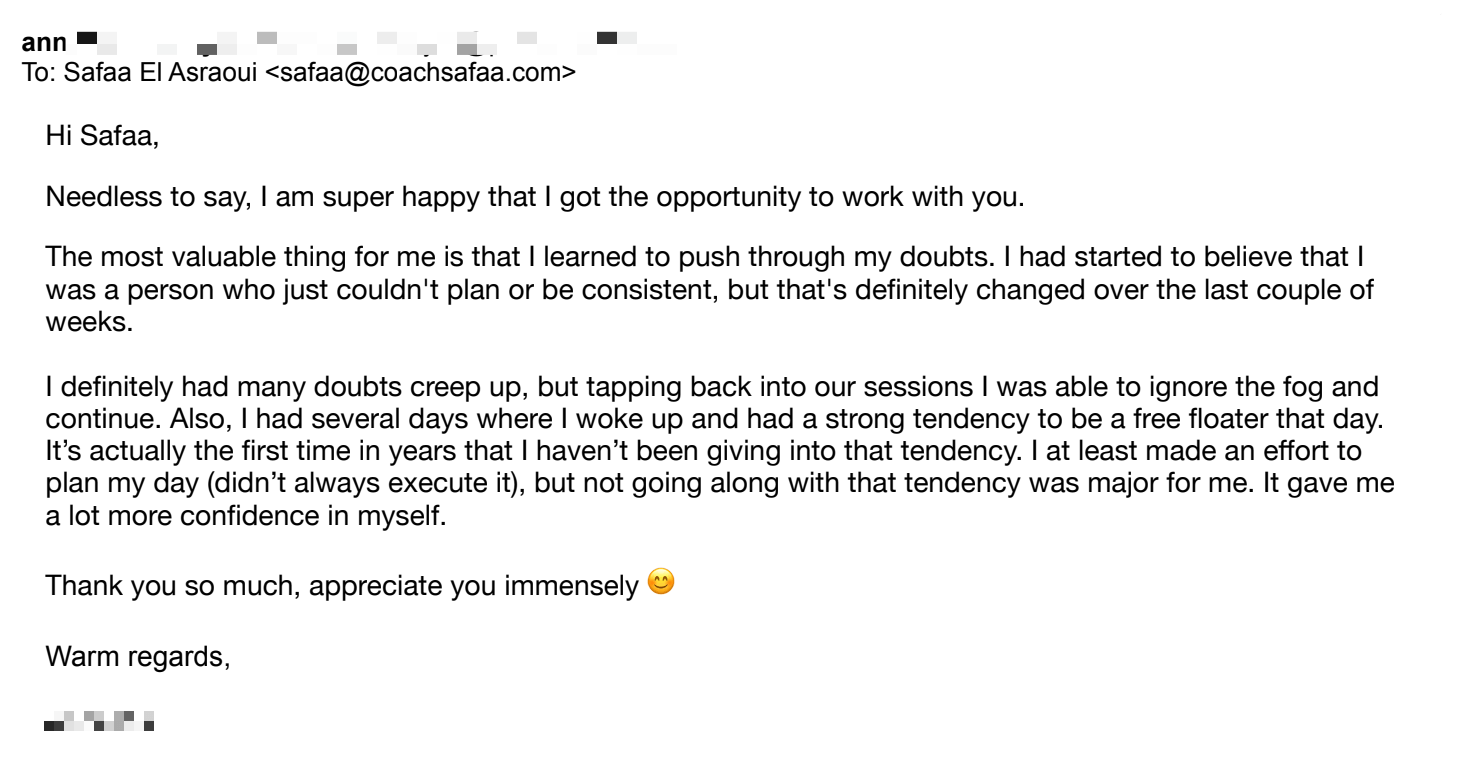Image resolution: width=1474 pixels, height=759 pixels.
Task: Click the smiling face emoji
Action: (661, 581)
